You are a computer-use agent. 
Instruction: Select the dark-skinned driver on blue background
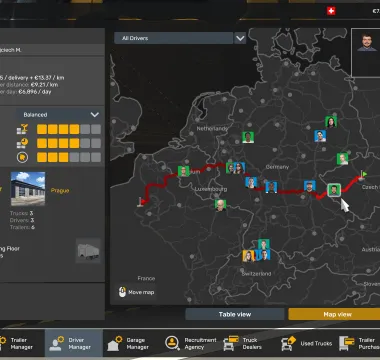[271, 187]
